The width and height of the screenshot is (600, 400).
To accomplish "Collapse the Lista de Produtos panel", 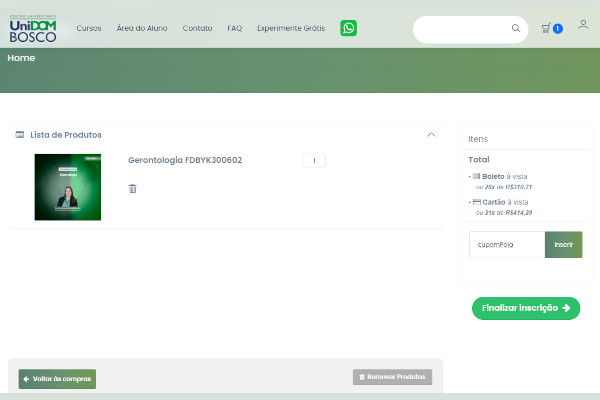I will 431,134.
